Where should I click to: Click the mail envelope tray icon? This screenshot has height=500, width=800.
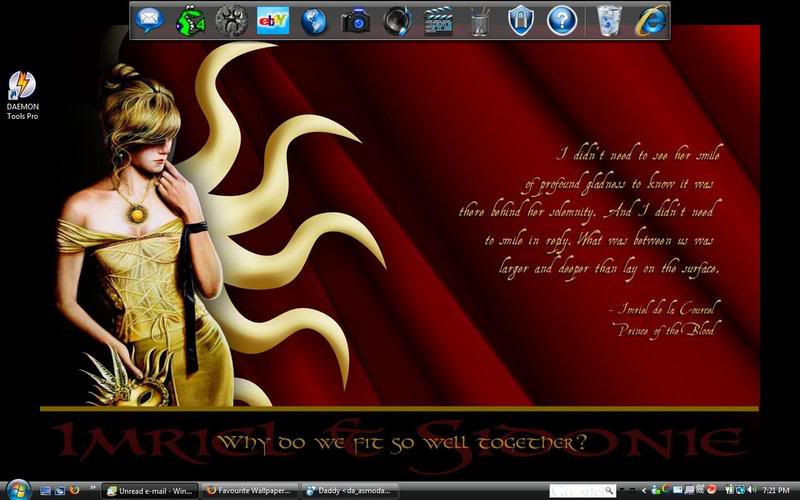coord(677,490)
